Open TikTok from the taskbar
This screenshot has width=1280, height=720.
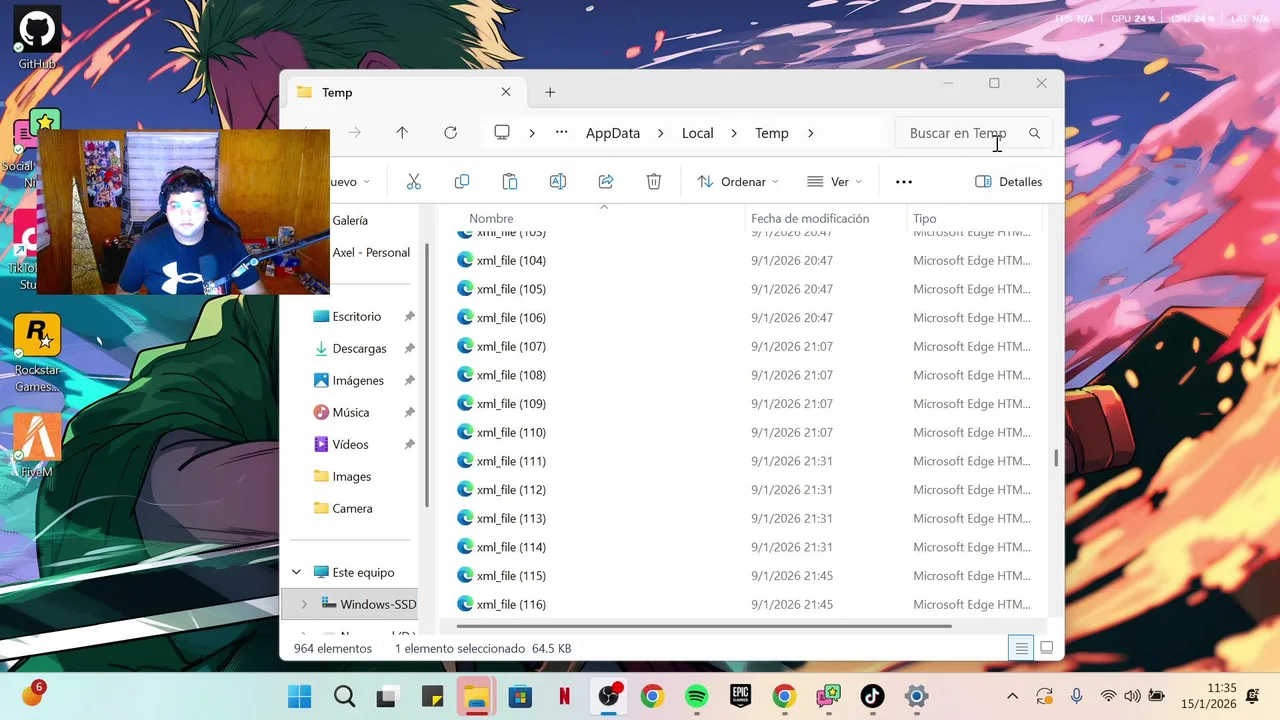click(x=872, y=696)
